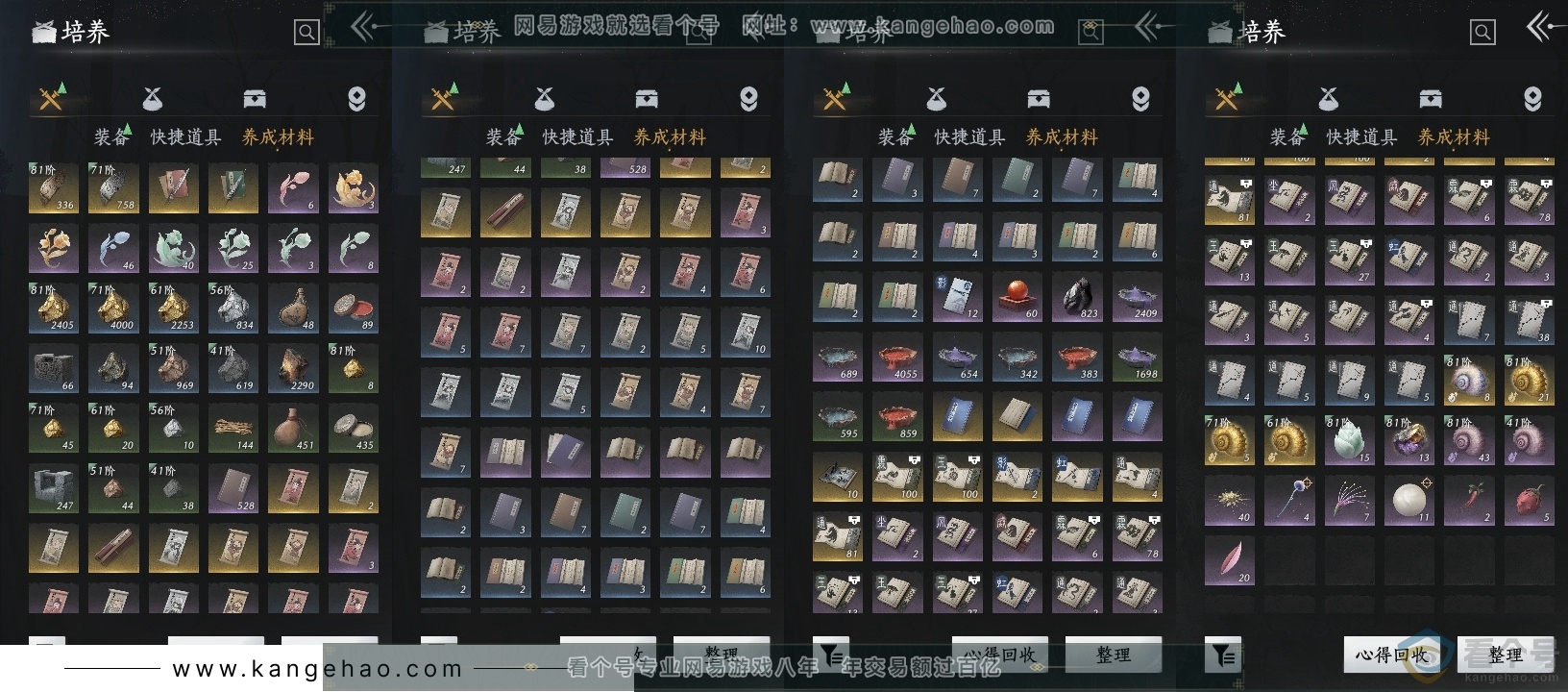Switch to 养成材料 tab in the leftmost panel

(x=278, y=137)
